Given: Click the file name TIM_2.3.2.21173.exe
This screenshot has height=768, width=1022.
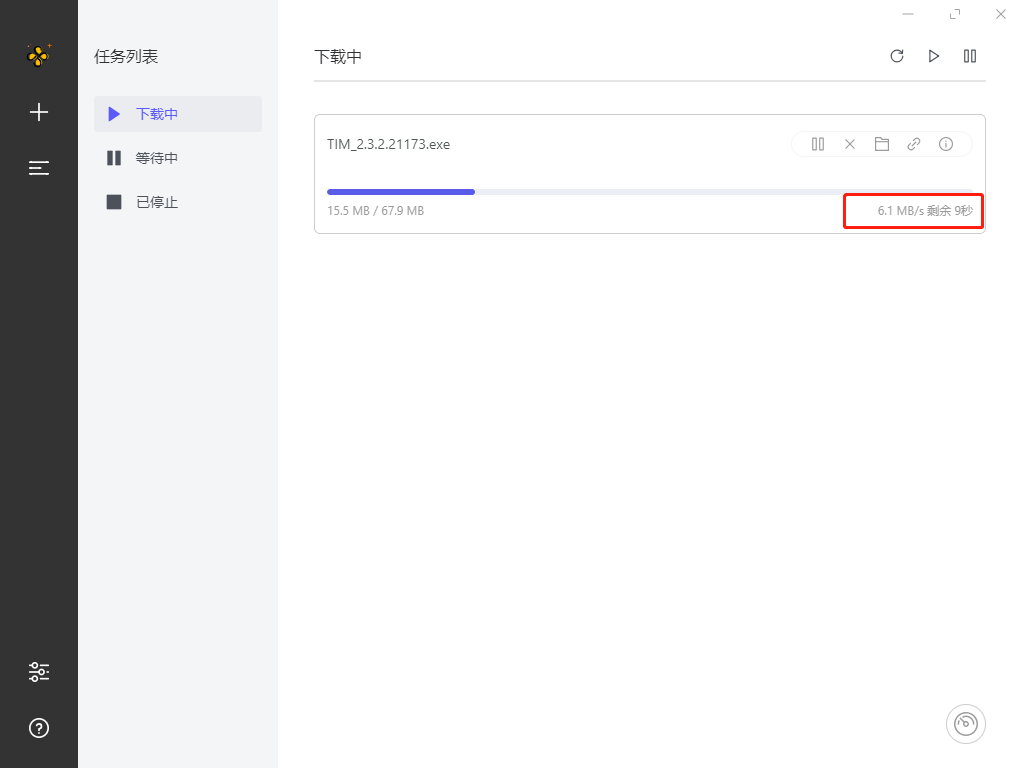Looking at the screenshot, I should tap(388, 144).
